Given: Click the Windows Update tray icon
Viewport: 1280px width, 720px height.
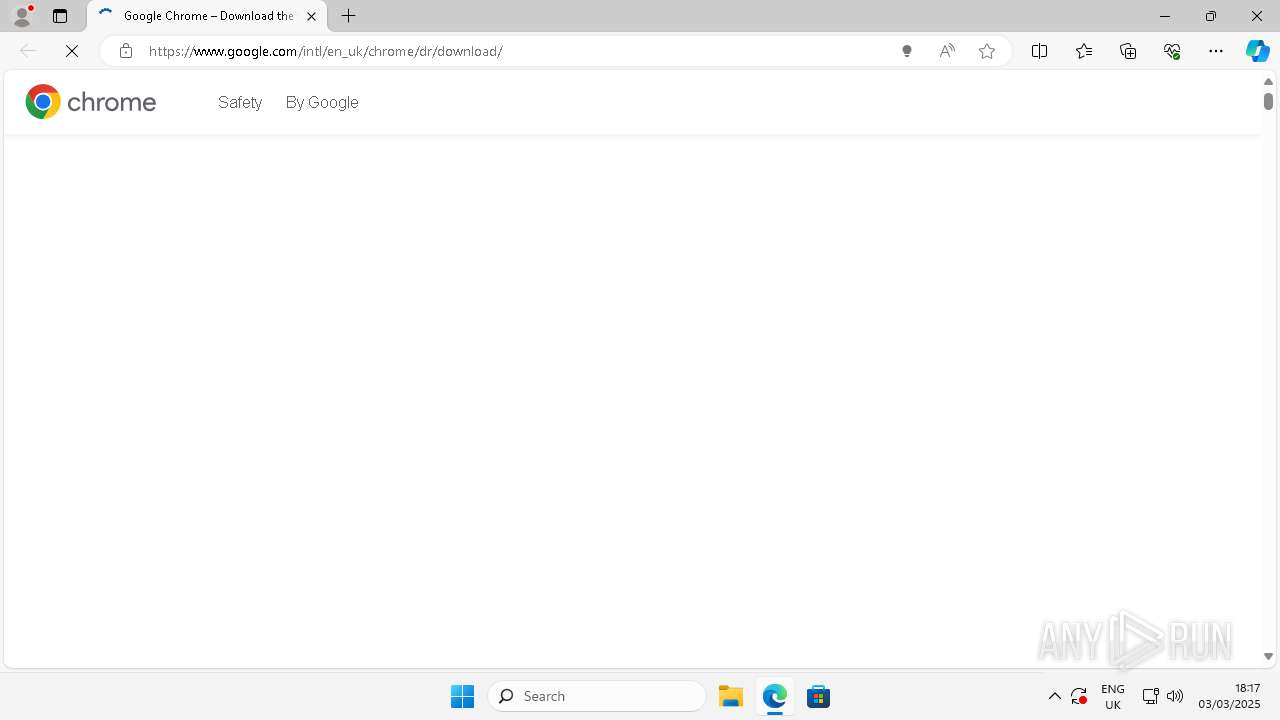Looking at the screenshot, I should tap(1079, 696).
